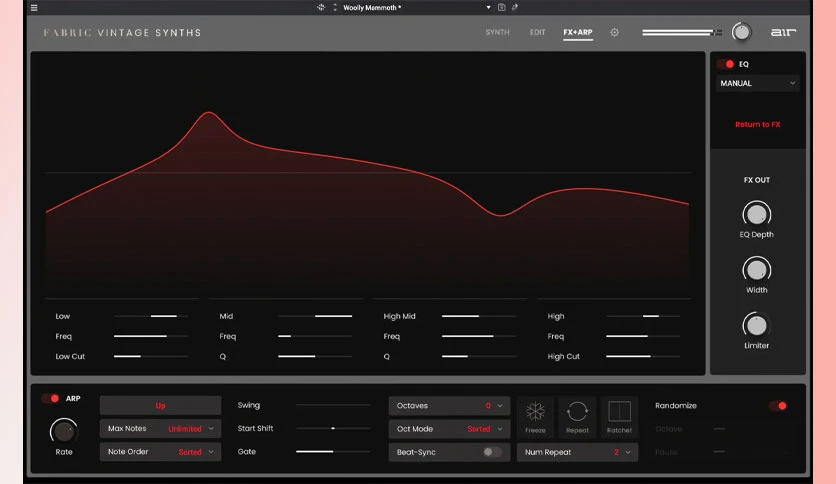The image size is (836, 484).
Task: Click the Width knob
Action: coord(757,270)
